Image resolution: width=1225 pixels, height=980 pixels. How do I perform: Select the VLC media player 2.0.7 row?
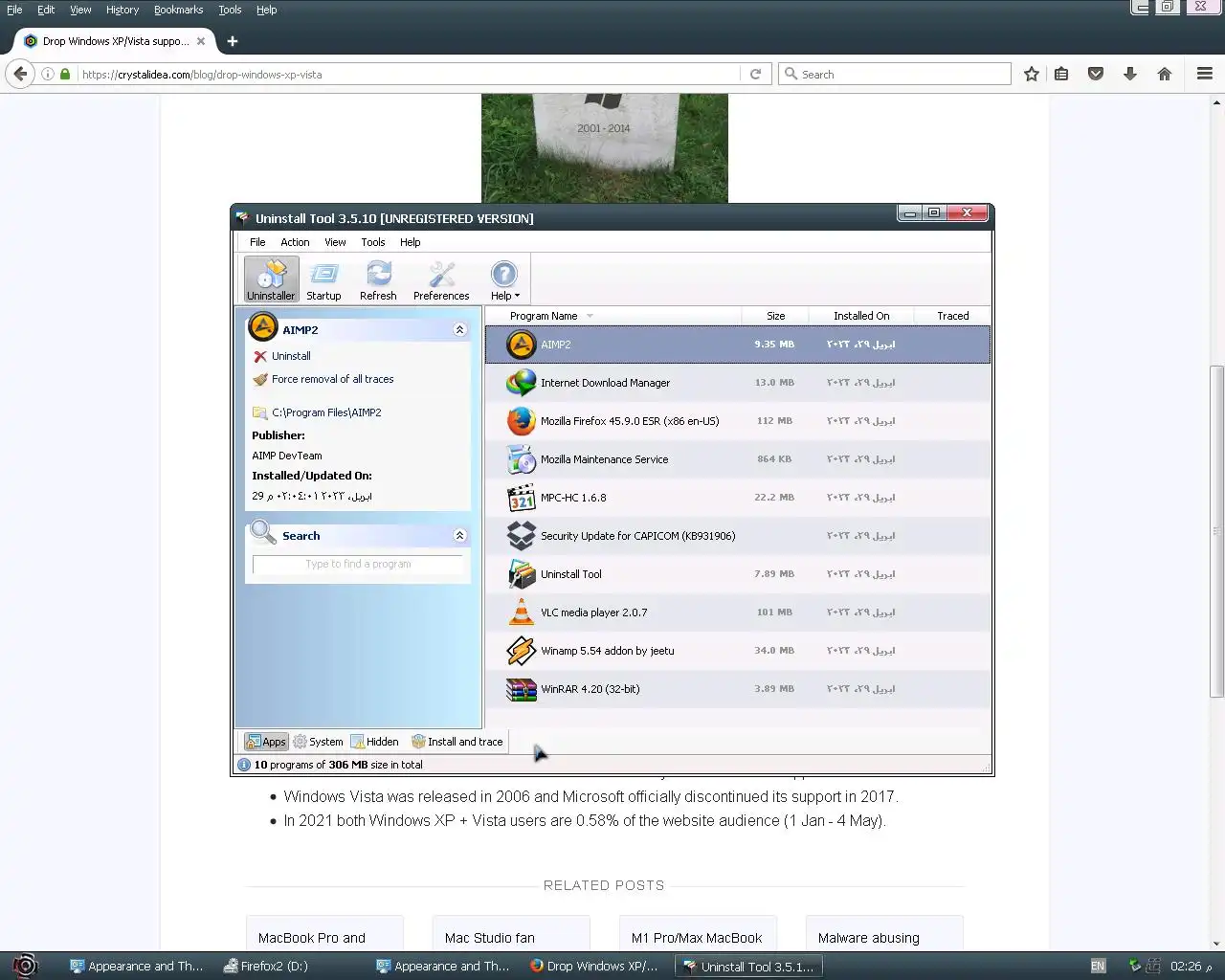coord(738,612)
